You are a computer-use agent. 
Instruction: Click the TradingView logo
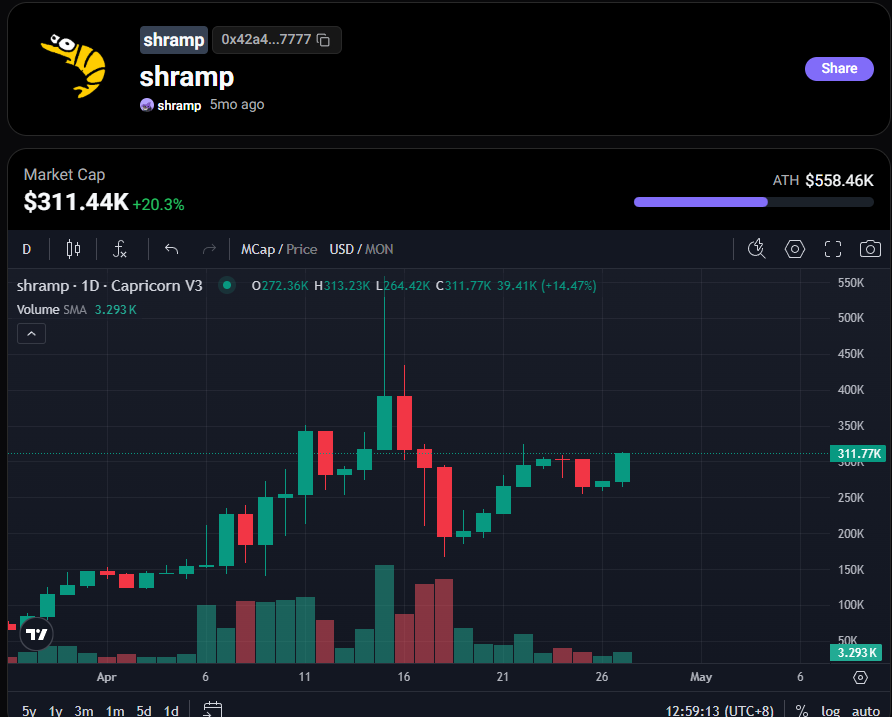(36, 634)
